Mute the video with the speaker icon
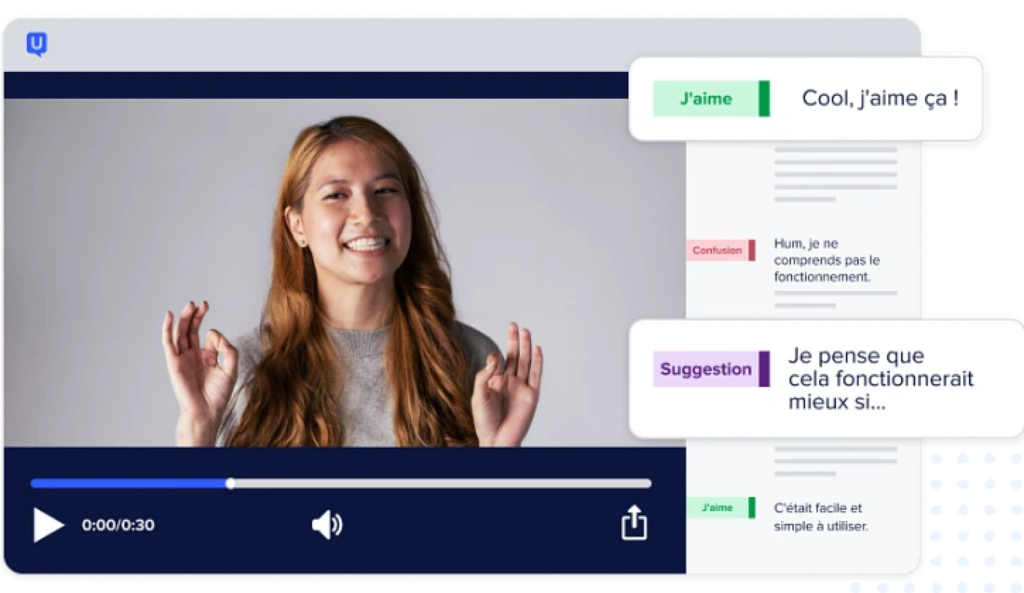The height and width of the screenshot is (593, 1024). (x=327, y=524)
